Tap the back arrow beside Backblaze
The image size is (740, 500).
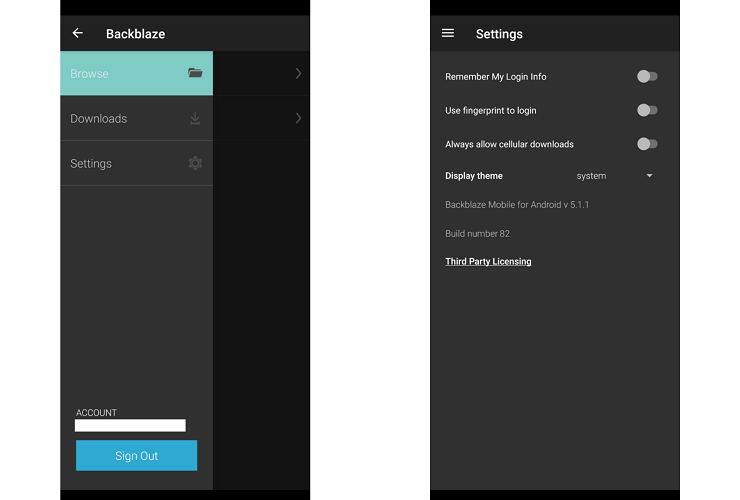pos(78,33)
